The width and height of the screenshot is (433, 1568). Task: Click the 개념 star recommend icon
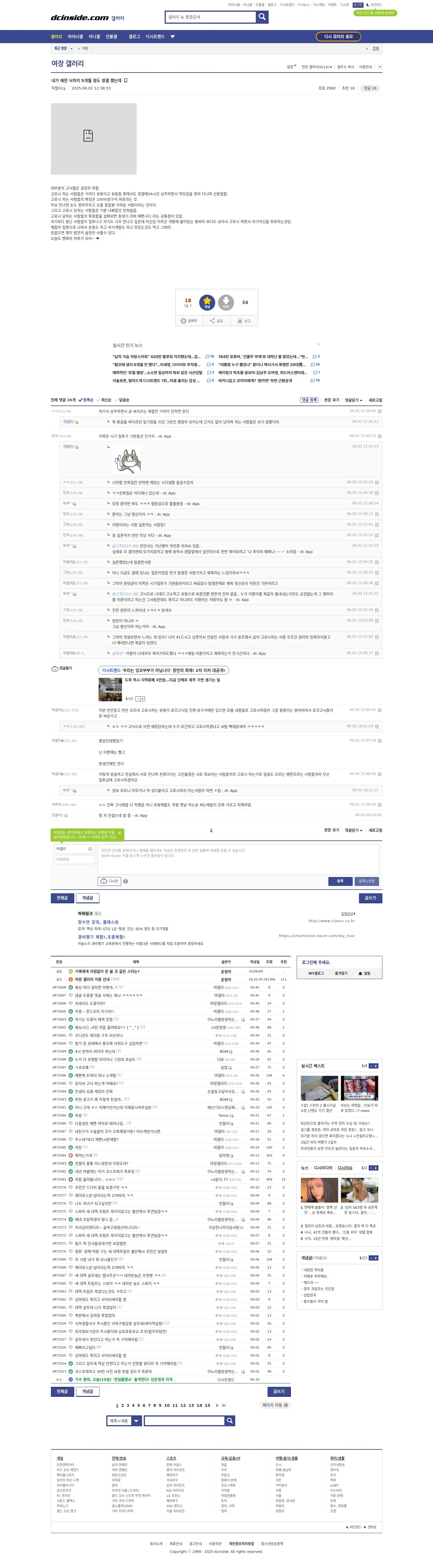pyautogui.click(x=207, y=302)
